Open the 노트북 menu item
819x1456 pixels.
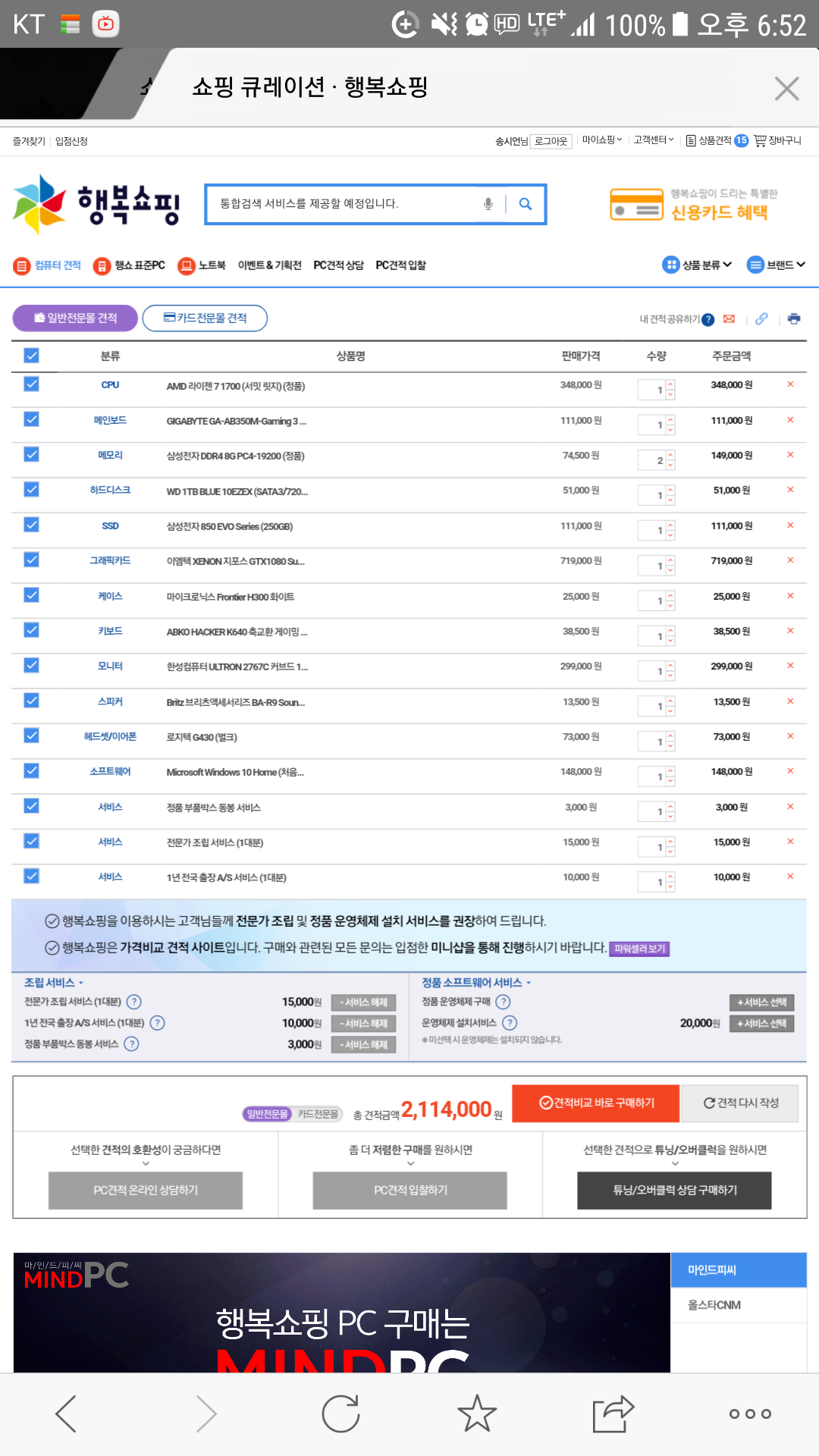click(x=202, y=265)
